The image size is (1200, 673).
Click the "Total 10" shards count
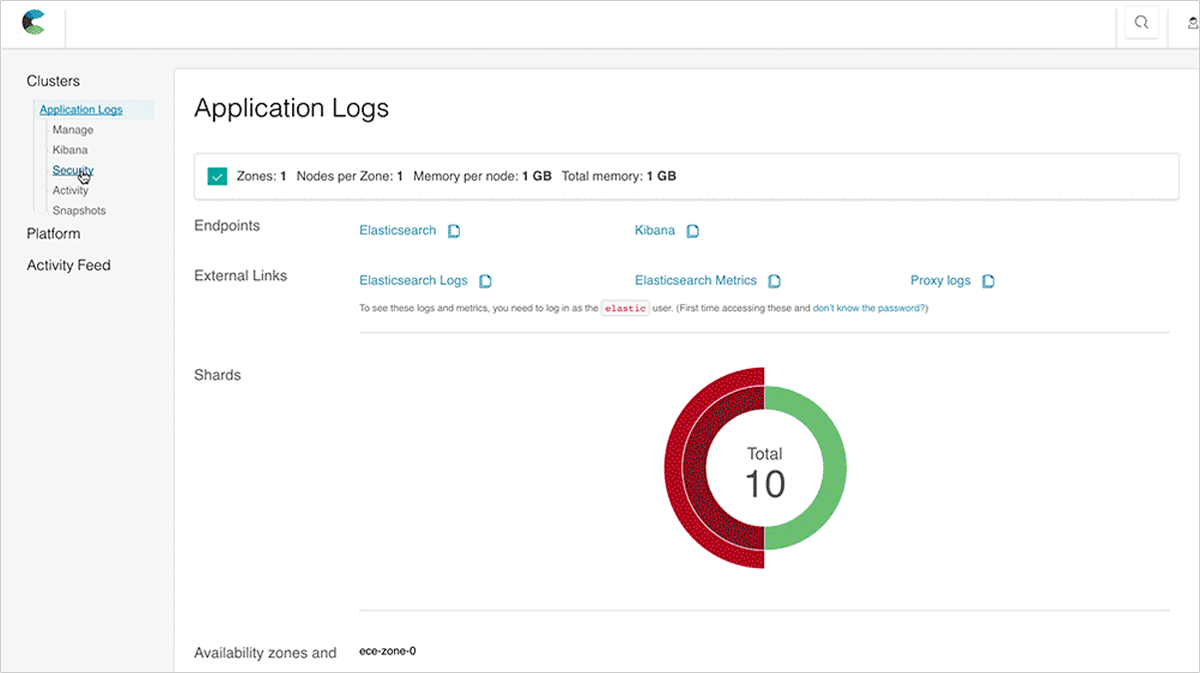click(x=765, y=473)
